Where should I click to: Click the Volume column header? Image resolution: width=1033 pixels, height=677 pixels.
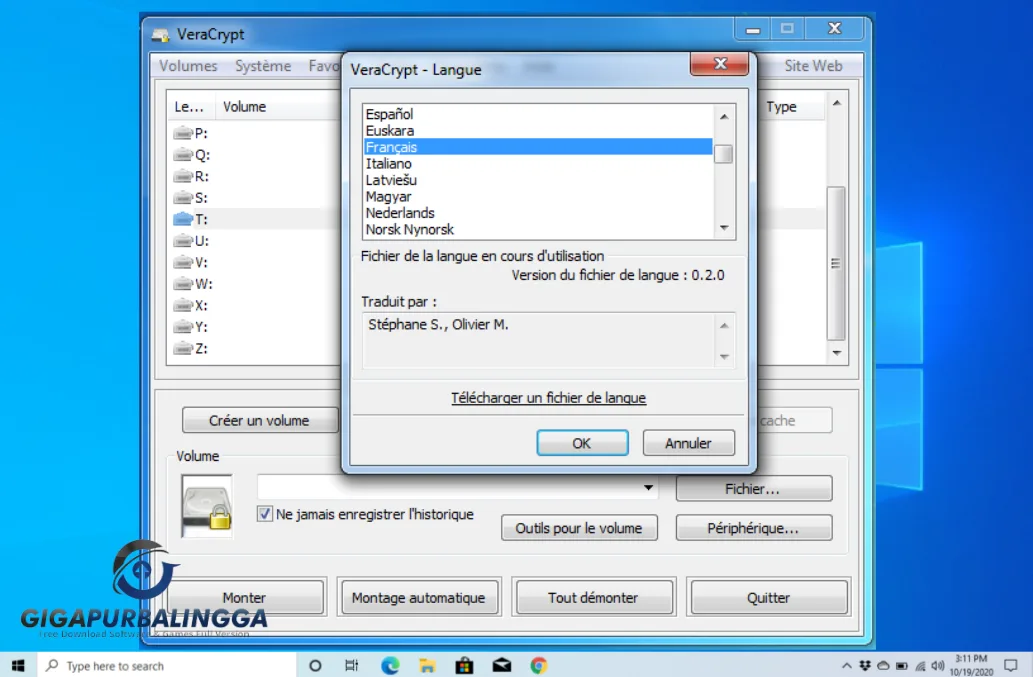244,107
